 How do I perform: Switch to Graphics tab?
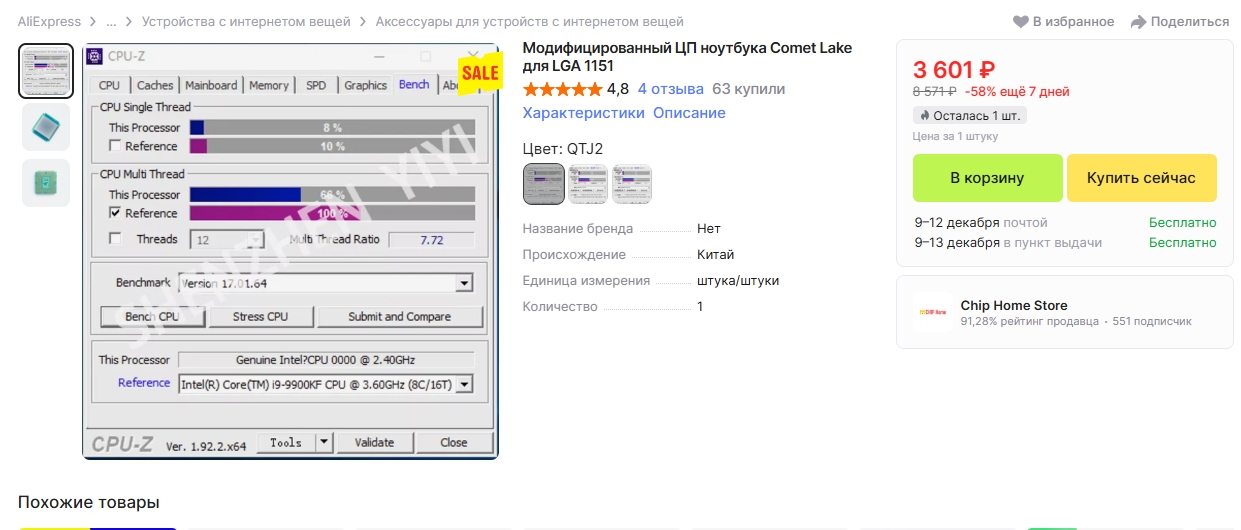[365, 86]
